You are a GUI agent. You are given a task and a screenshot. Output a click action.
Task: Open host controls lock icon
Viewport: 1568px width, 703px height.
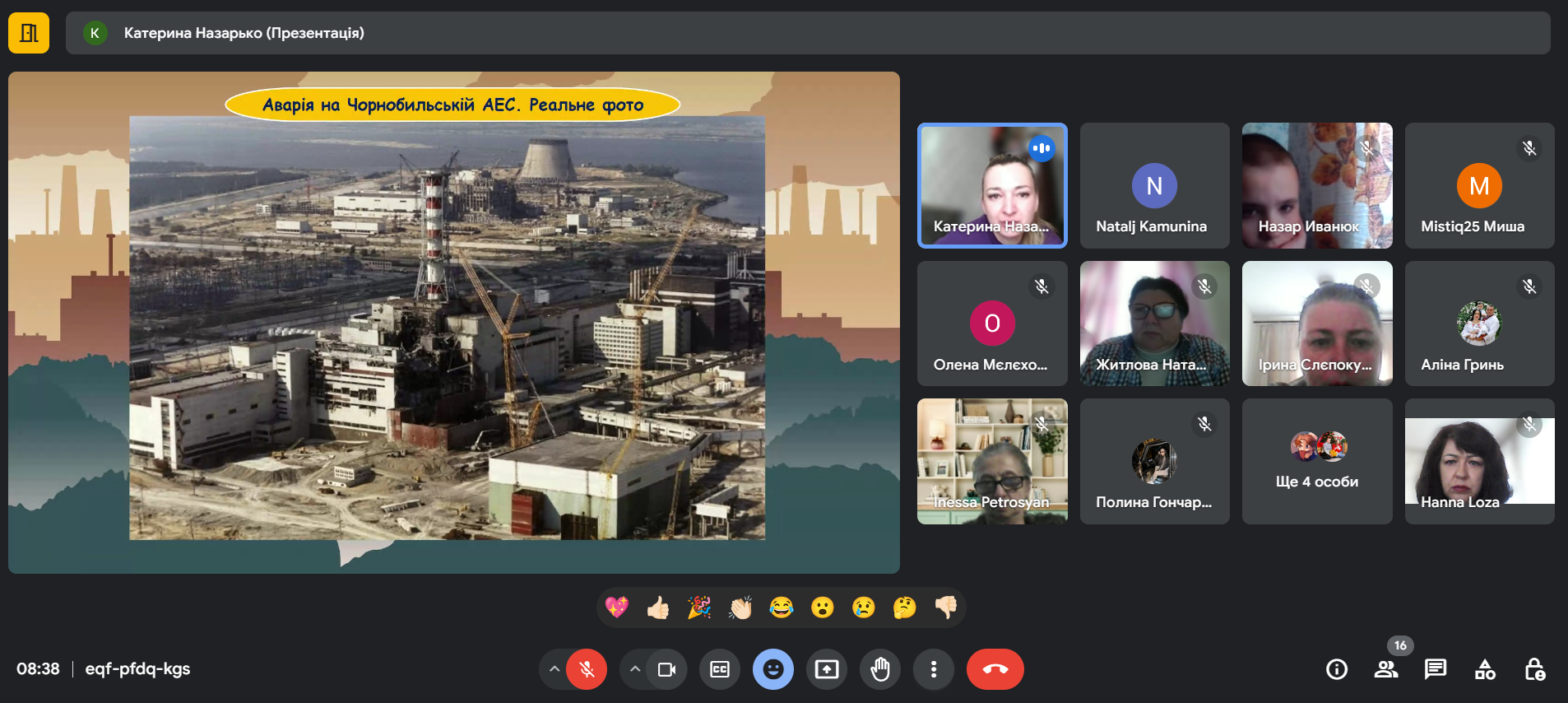(1534, 669)
